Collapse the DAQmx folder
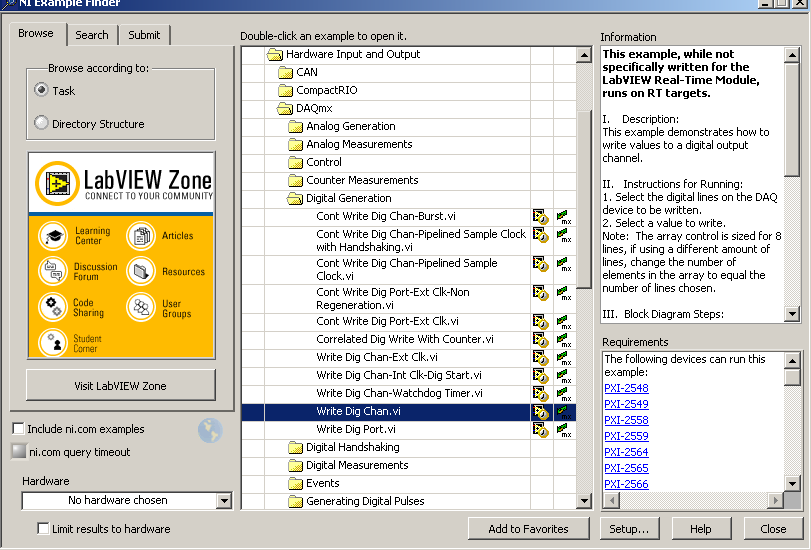The height and width of the screenshot is (550, 811). tap(285, 109)
